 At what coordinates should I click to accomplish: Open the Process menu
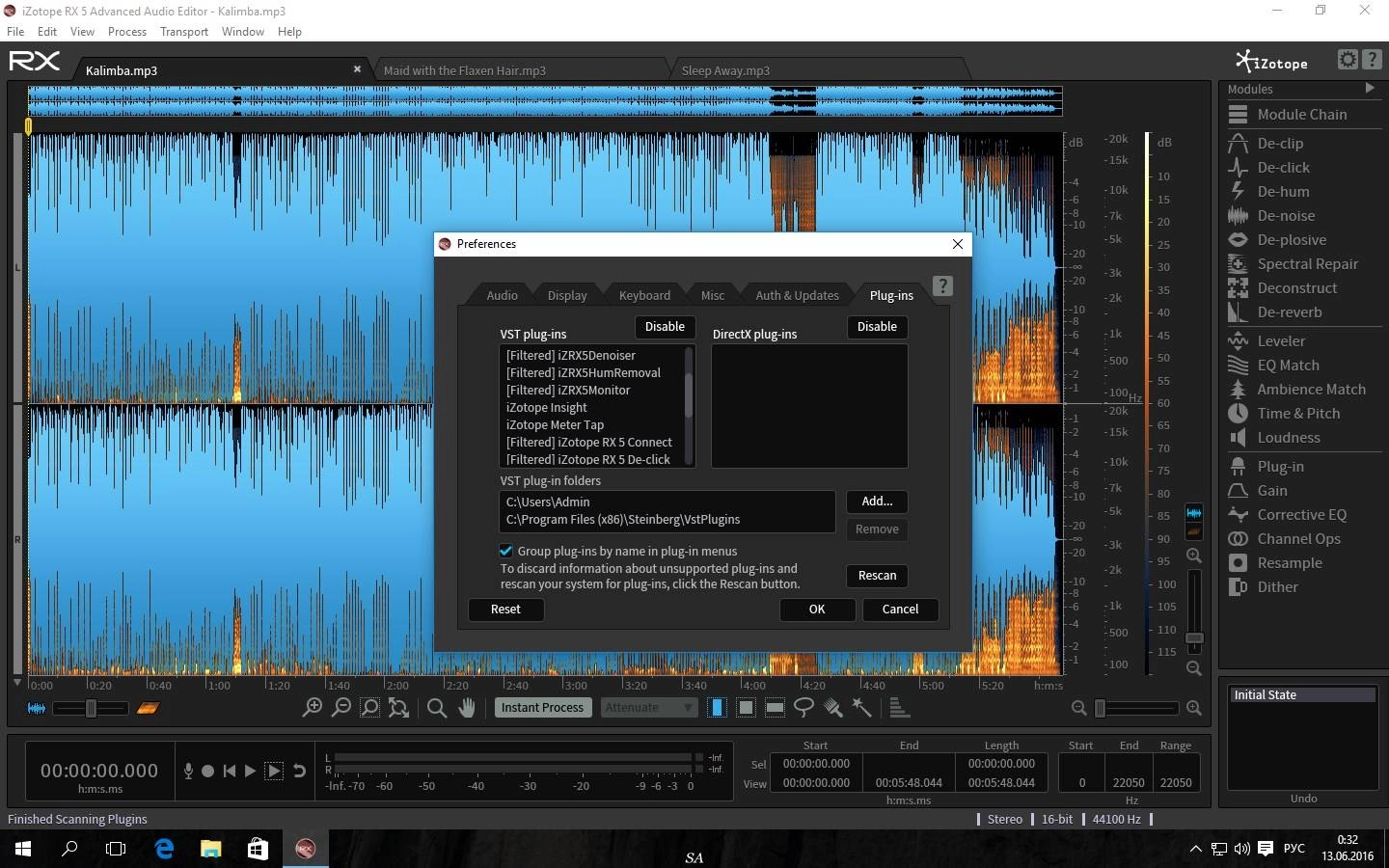pyautogui.click(x=127, y=32)
